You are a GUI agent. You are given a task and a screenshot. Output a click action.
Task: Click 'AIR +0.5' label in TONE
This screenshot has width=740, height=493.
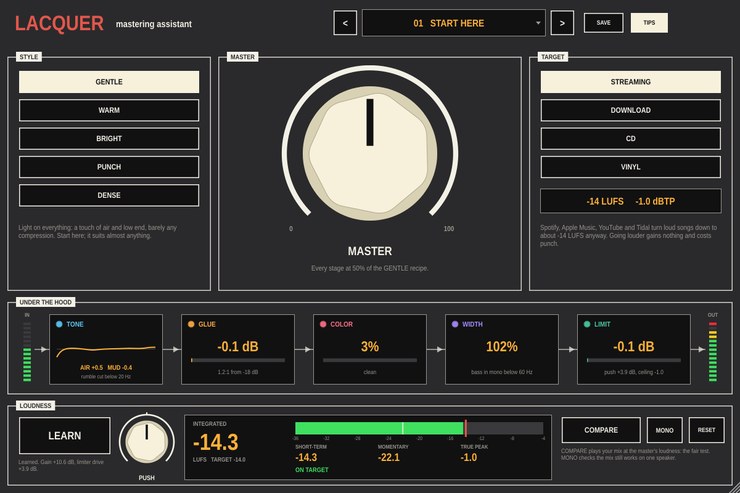pos(91,368)
